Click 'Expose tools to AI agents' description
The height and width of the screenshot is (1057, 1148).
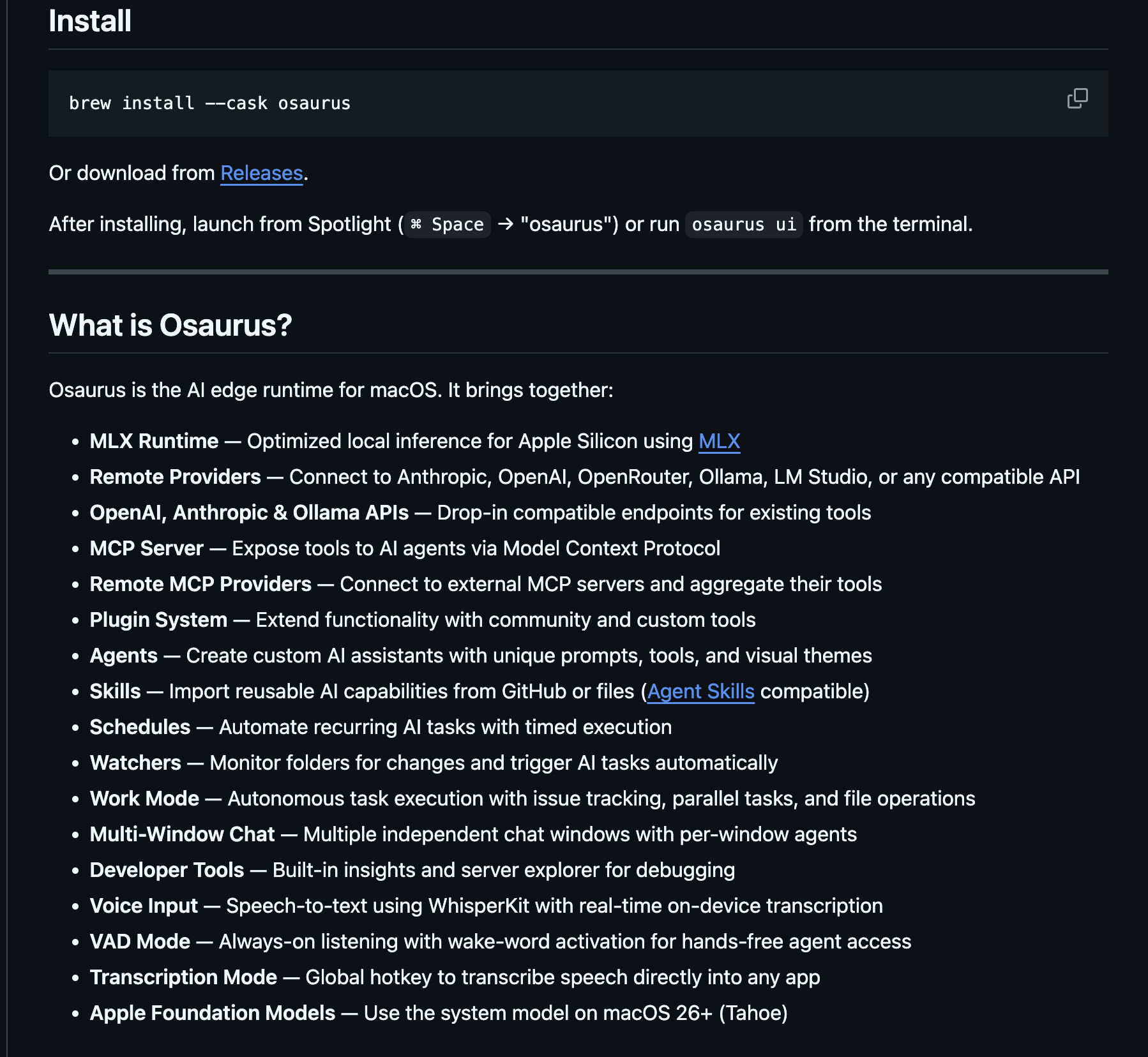click(476, 548)
